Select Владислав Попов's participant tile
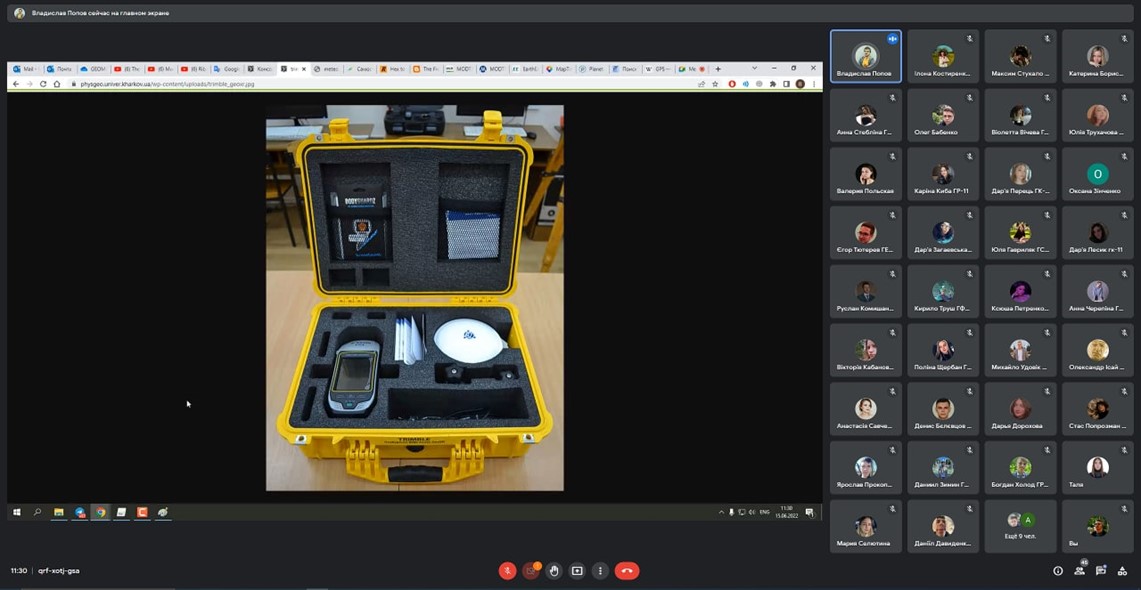The width and height of the screenshot is (1141, 590). click(865, 57)
